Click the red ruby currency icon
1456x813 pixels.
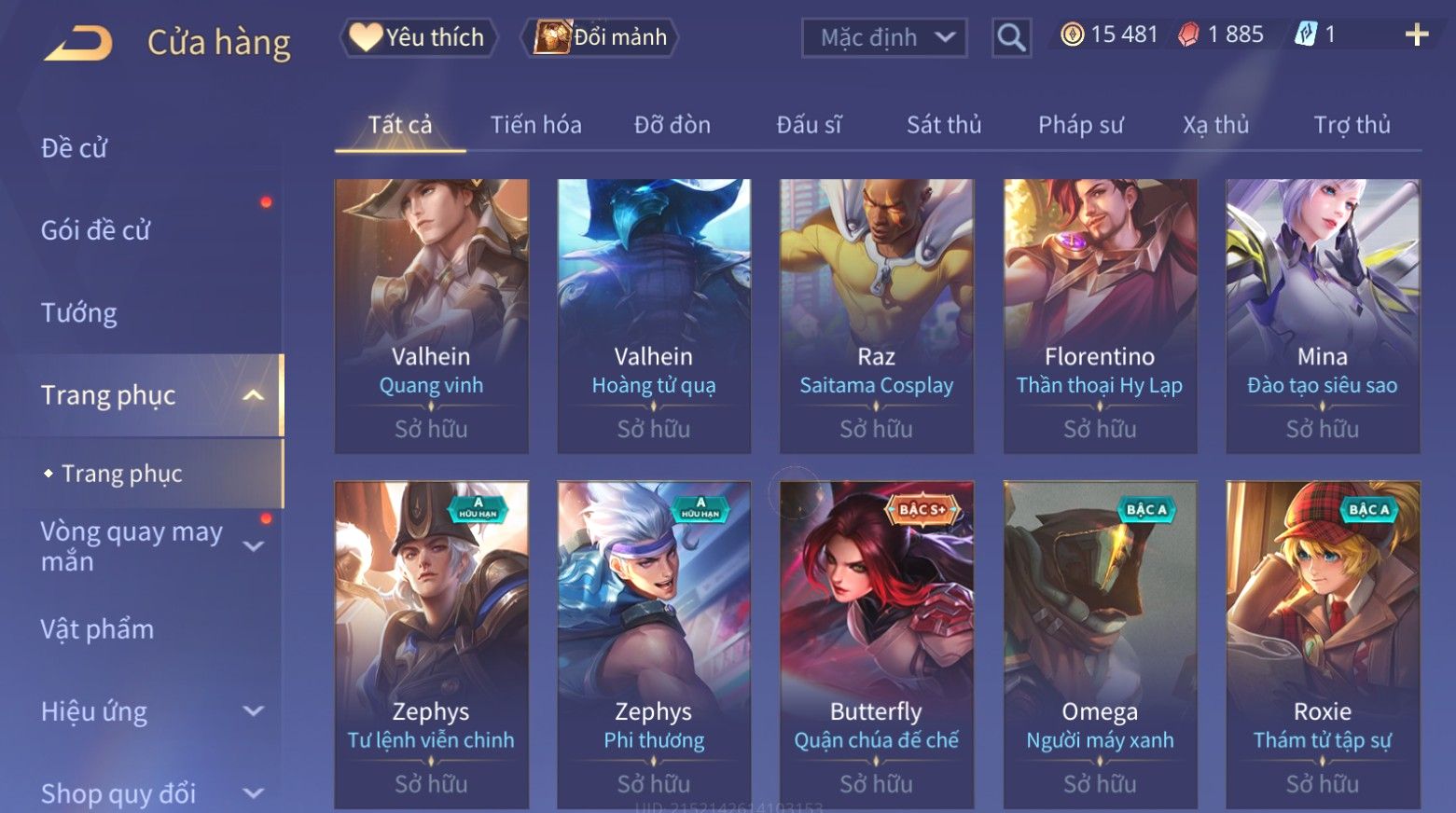(1188, 35)
